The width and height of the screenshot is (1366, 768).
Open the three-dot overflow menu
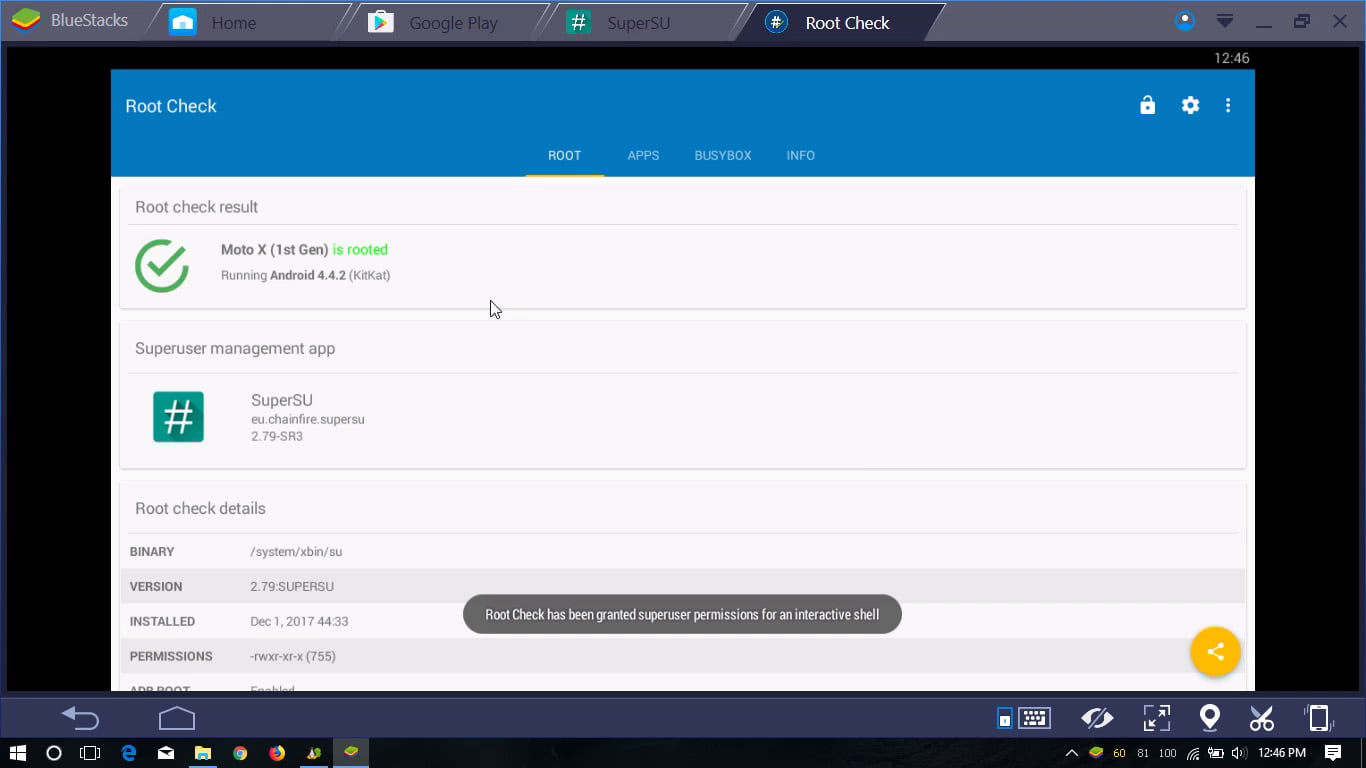tap(1228, 106)
